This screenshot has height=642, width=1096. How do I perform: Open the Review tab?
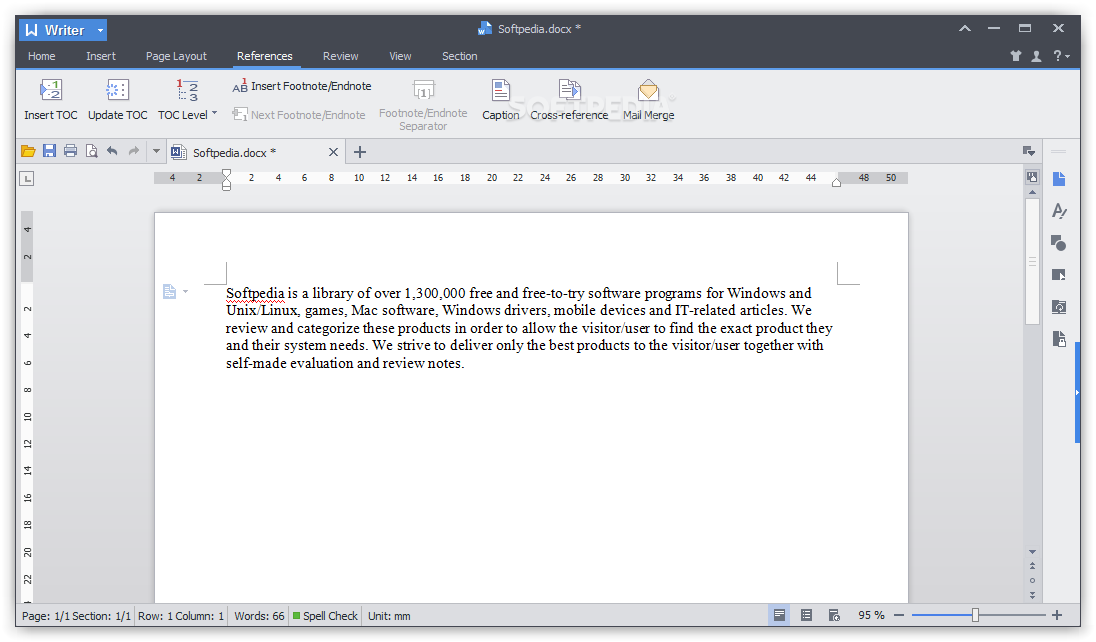(x=340, y=56)
